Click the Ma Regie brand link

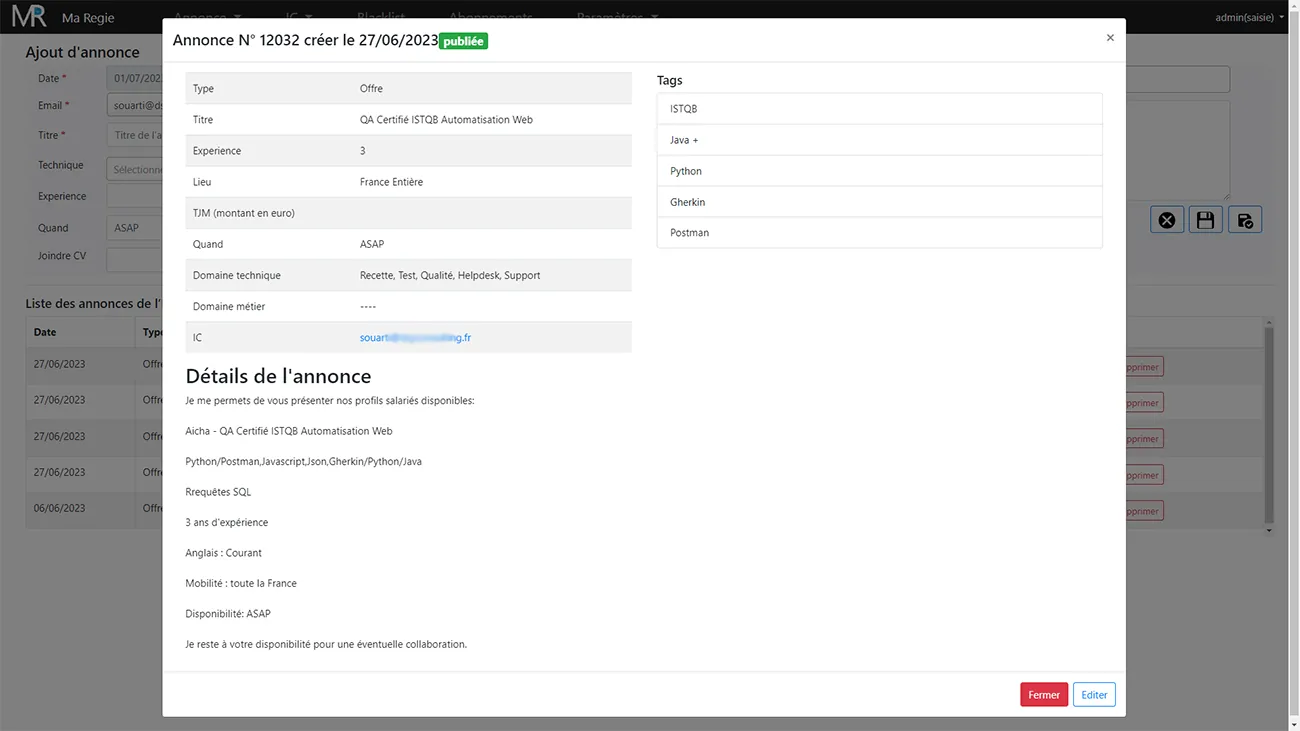point(88,18)
